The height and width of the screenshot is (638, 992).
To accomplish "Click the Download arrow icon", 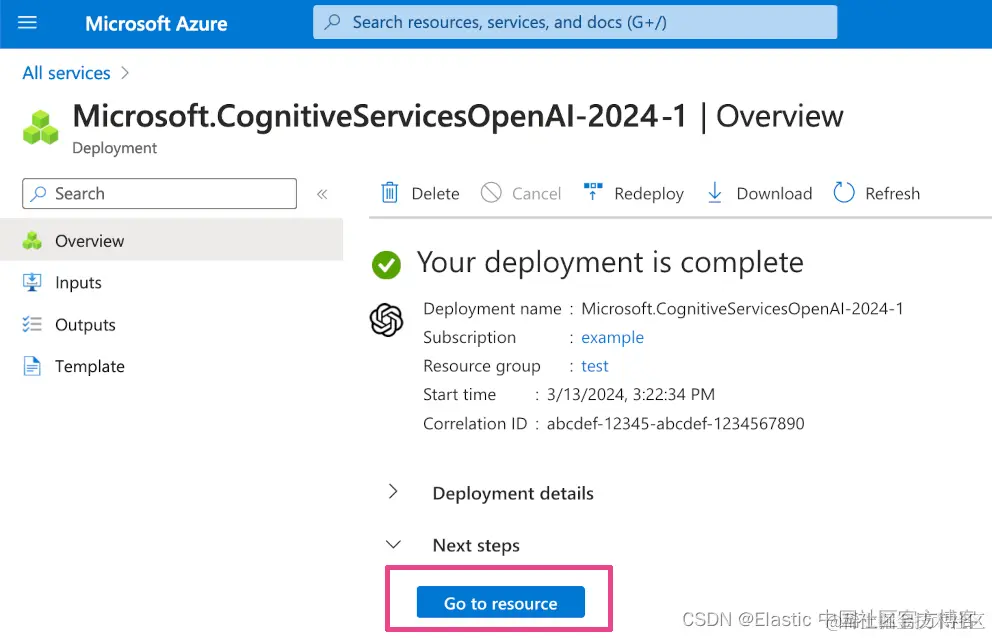I will [714, 192].
